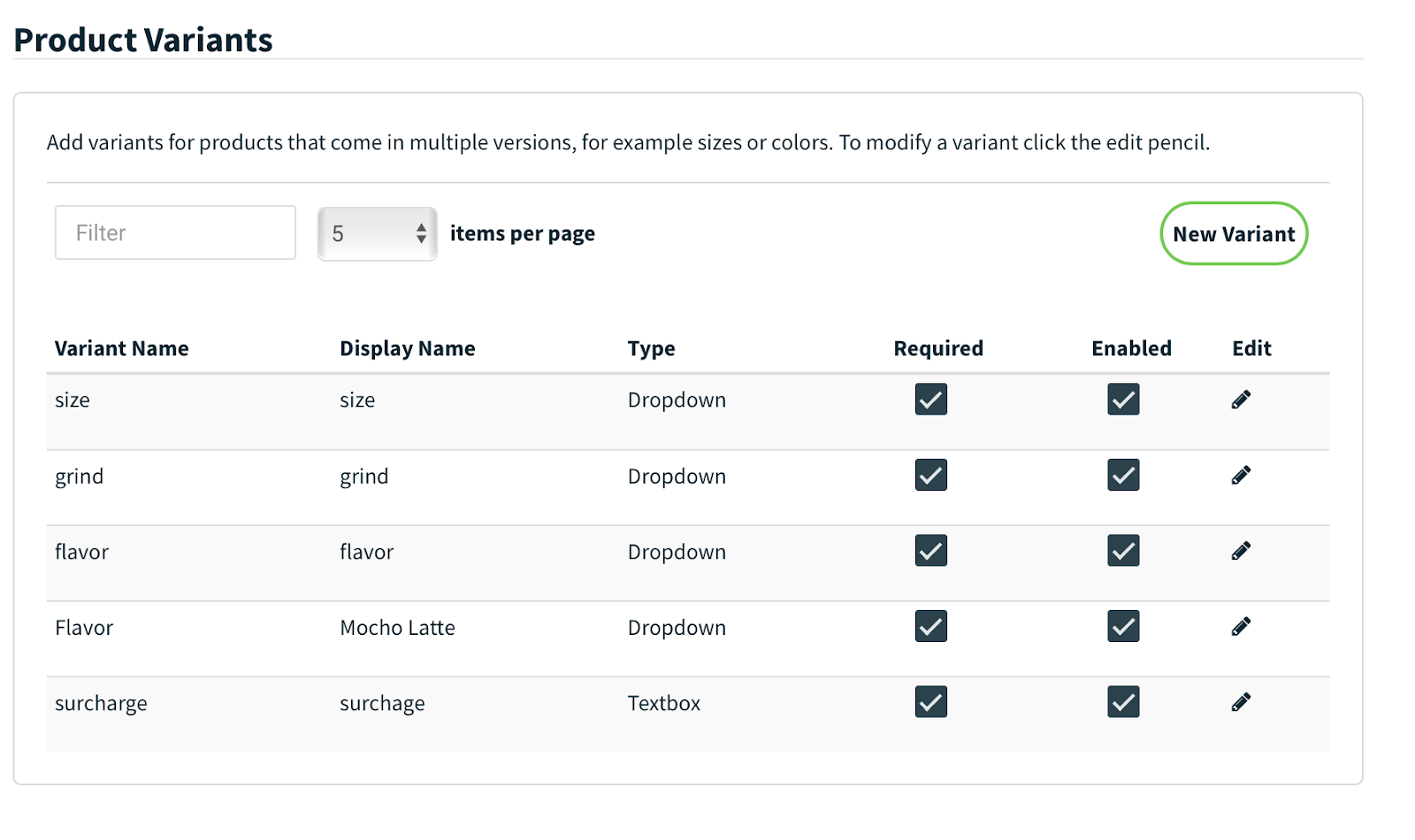Click 'grind' in Variant Name column
The width and height of the screenshot is (1415, 840).
(x=80, y=477)
